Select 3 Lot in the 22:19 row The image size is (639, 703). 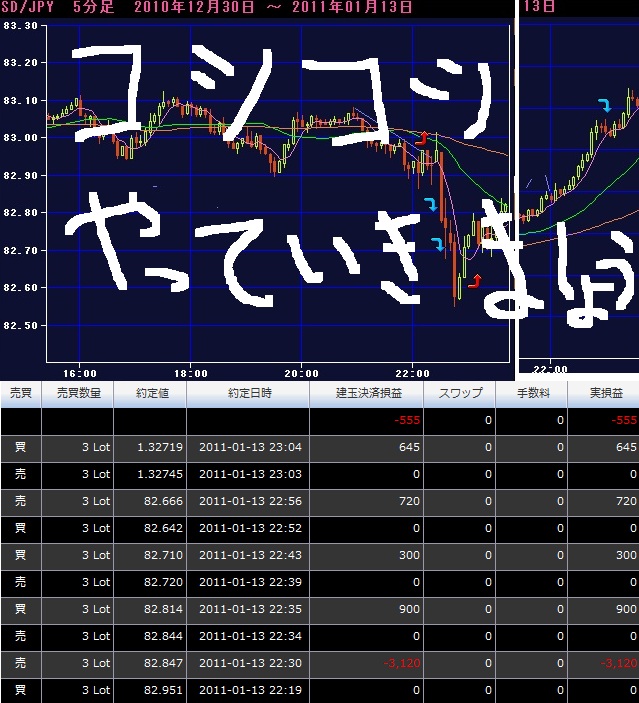(96, 690)
